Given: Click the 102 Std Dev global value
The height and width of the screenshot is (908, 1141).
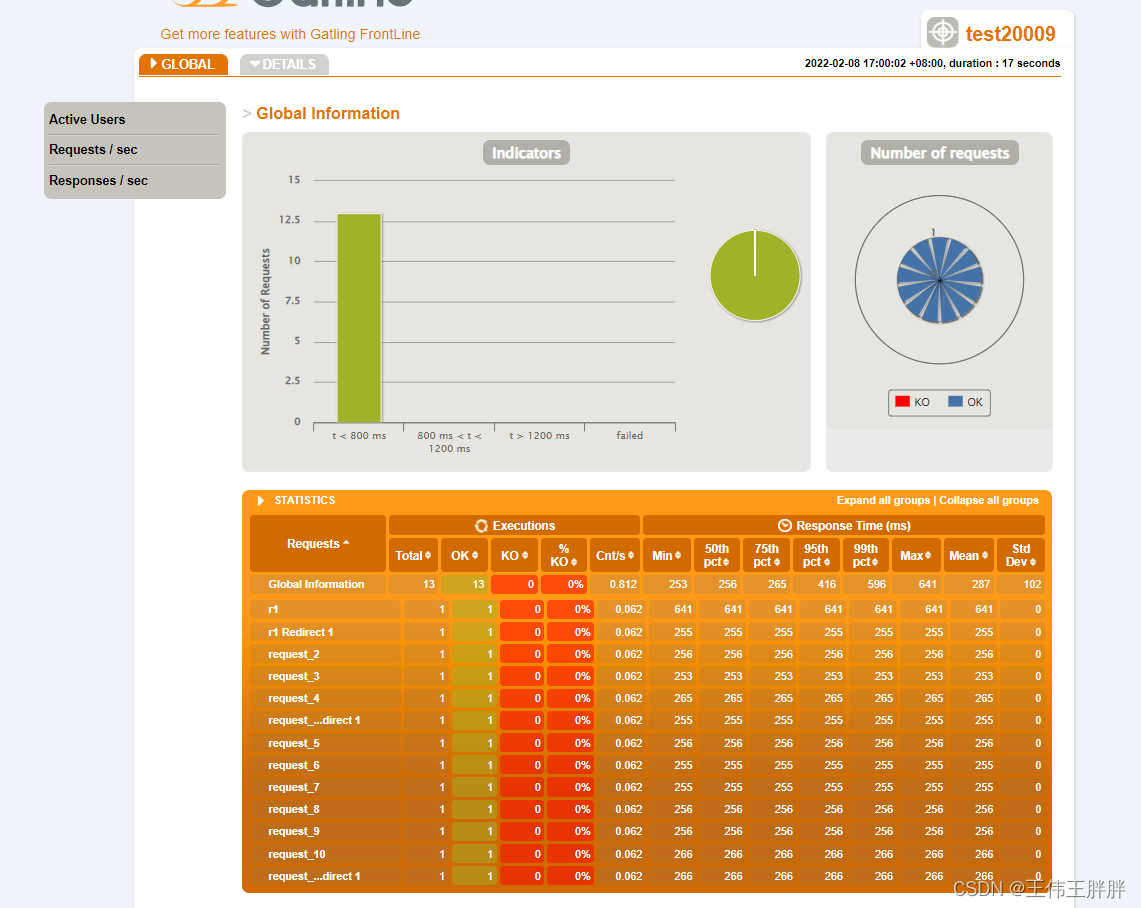Looking at the screenshot, I should pos(1032,584).
